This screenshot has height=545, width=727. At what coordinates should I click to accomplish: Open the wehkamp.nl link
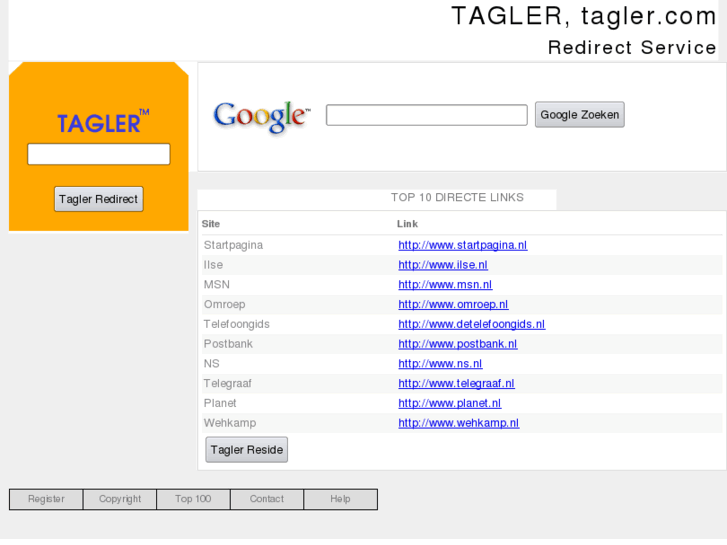click(x=459, y=423)
